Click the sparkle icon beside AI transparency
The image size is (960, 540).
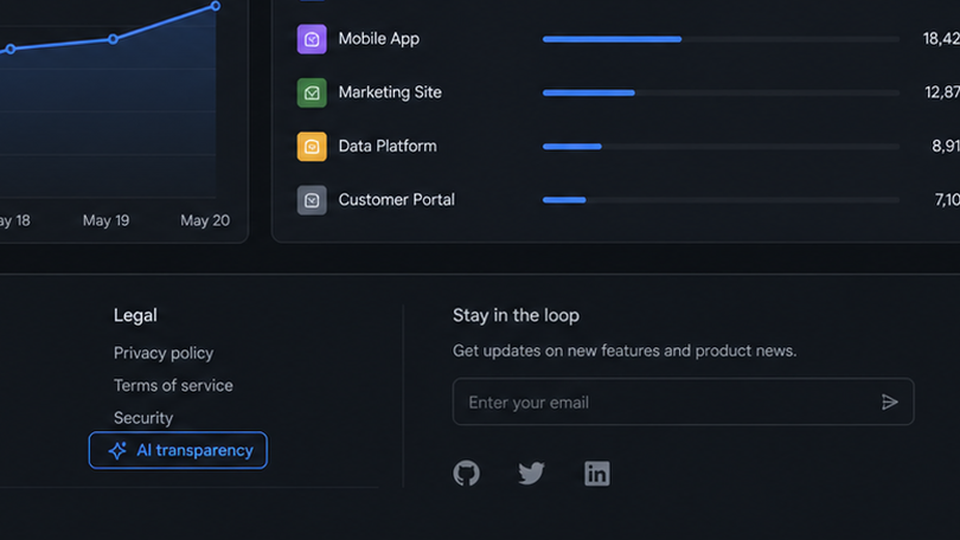(118, 451)
